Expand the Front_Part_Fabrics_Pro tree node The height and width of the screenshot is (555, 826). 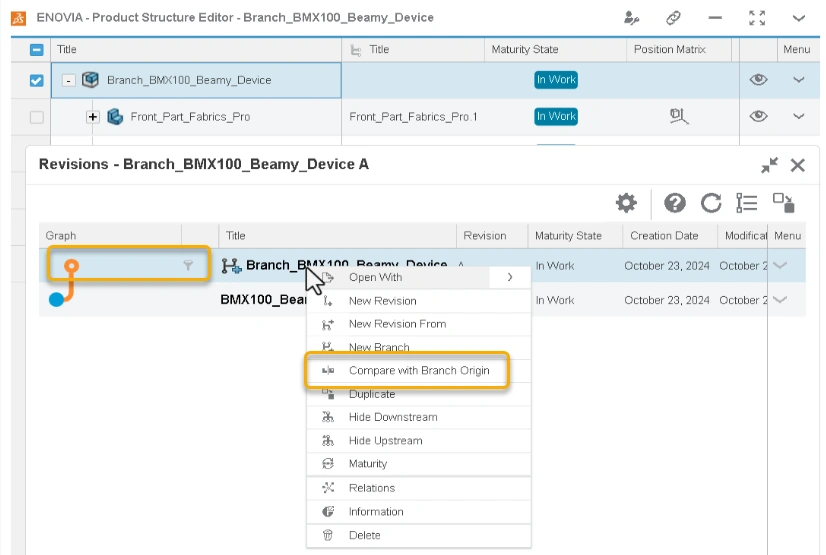click(x=93, y=117)
